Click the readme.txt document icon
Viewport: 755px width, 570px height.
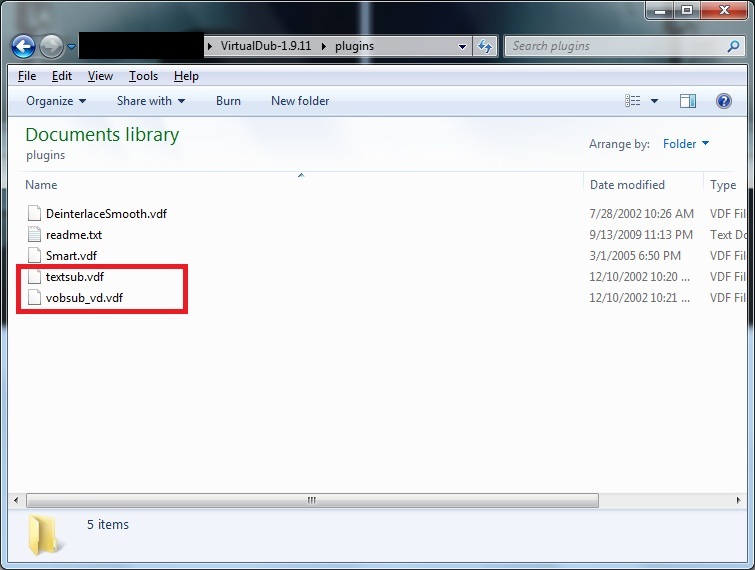[34, 234]
